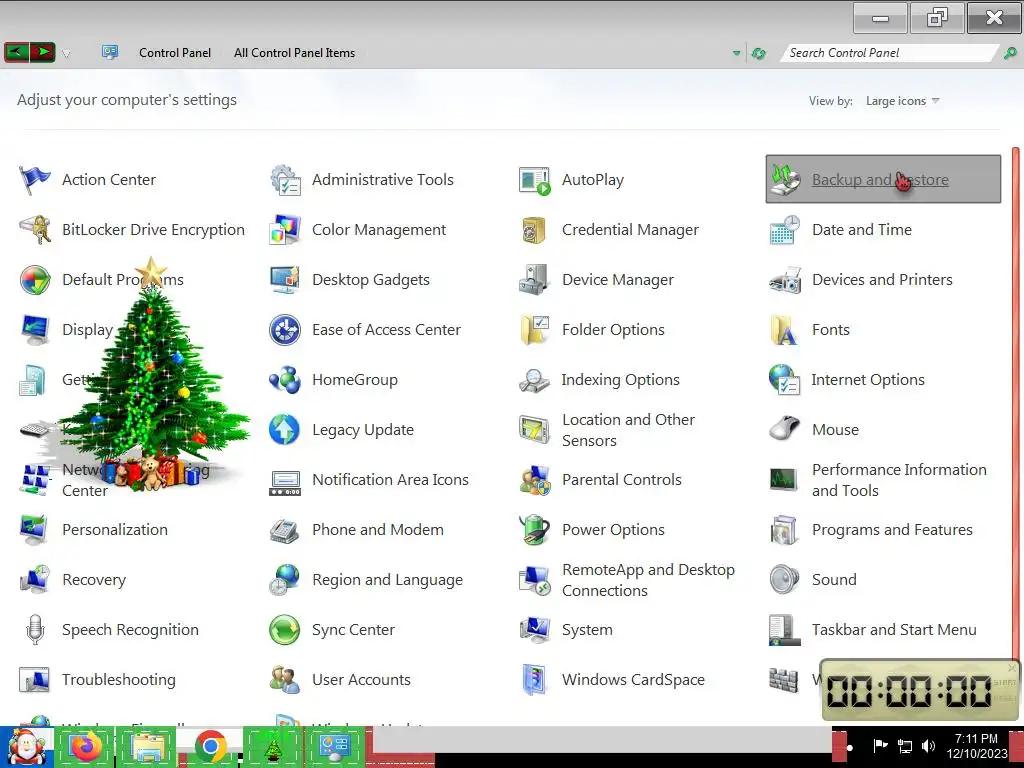
Task: Go forward with the right arrow button
Action: (42, 52)
